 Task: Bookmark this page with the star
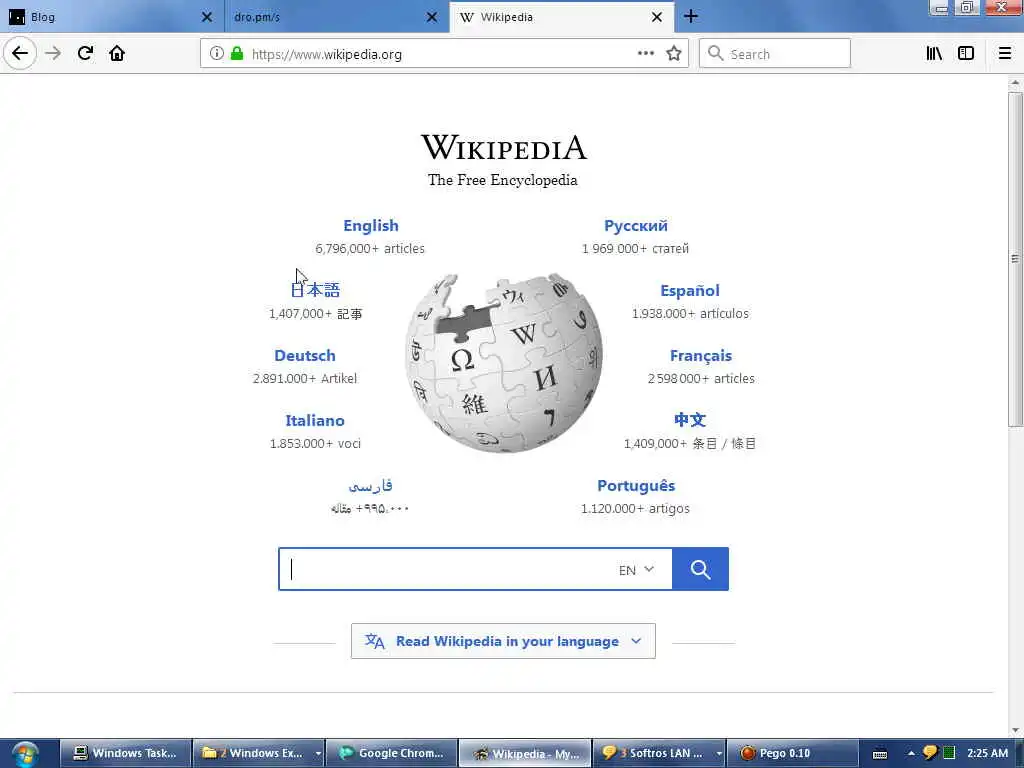(674, 54)
